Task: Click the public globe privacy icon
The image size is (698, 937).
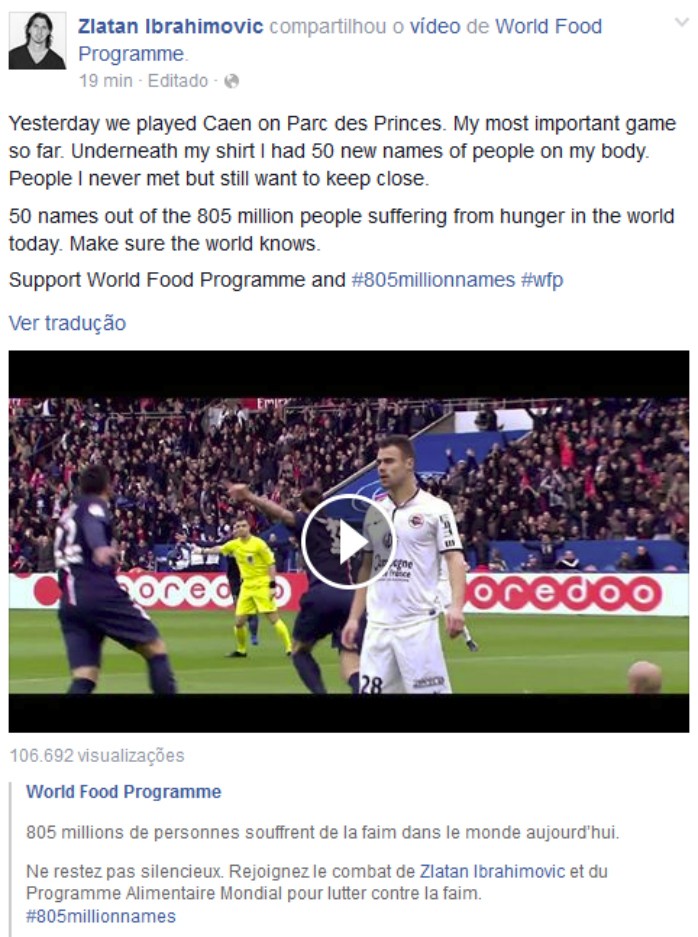Action: click(x=231, y=81)
